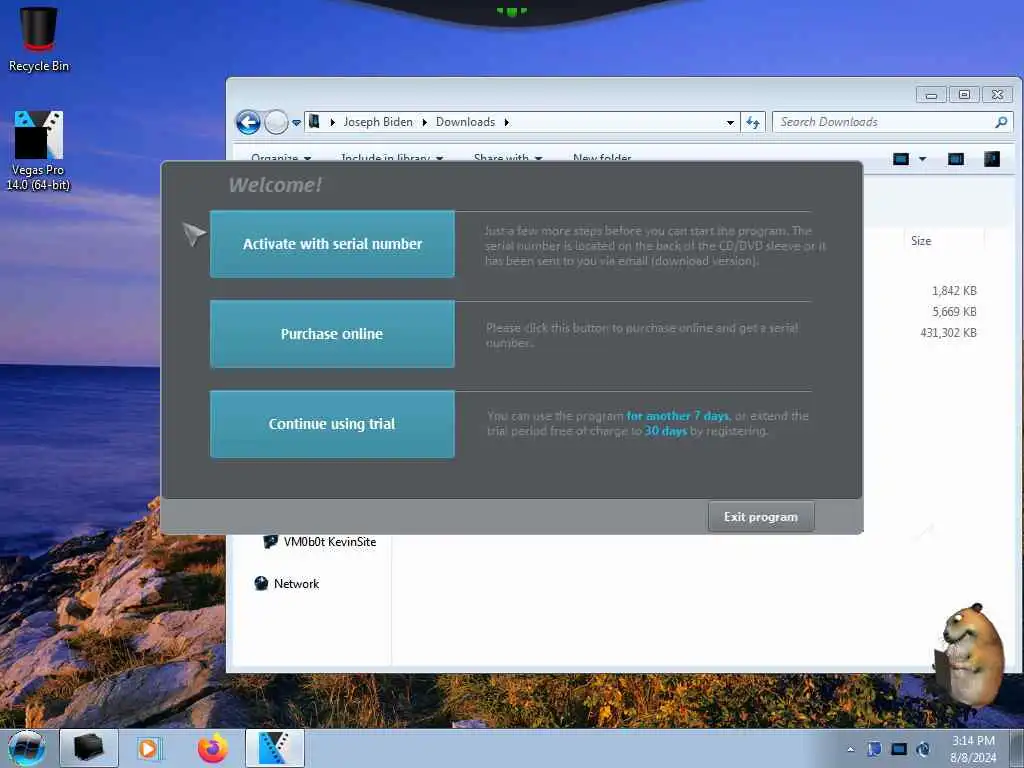1024x768 pixels.
Task: Select Network in the navigation pane
Action: [x=287, y=584]
